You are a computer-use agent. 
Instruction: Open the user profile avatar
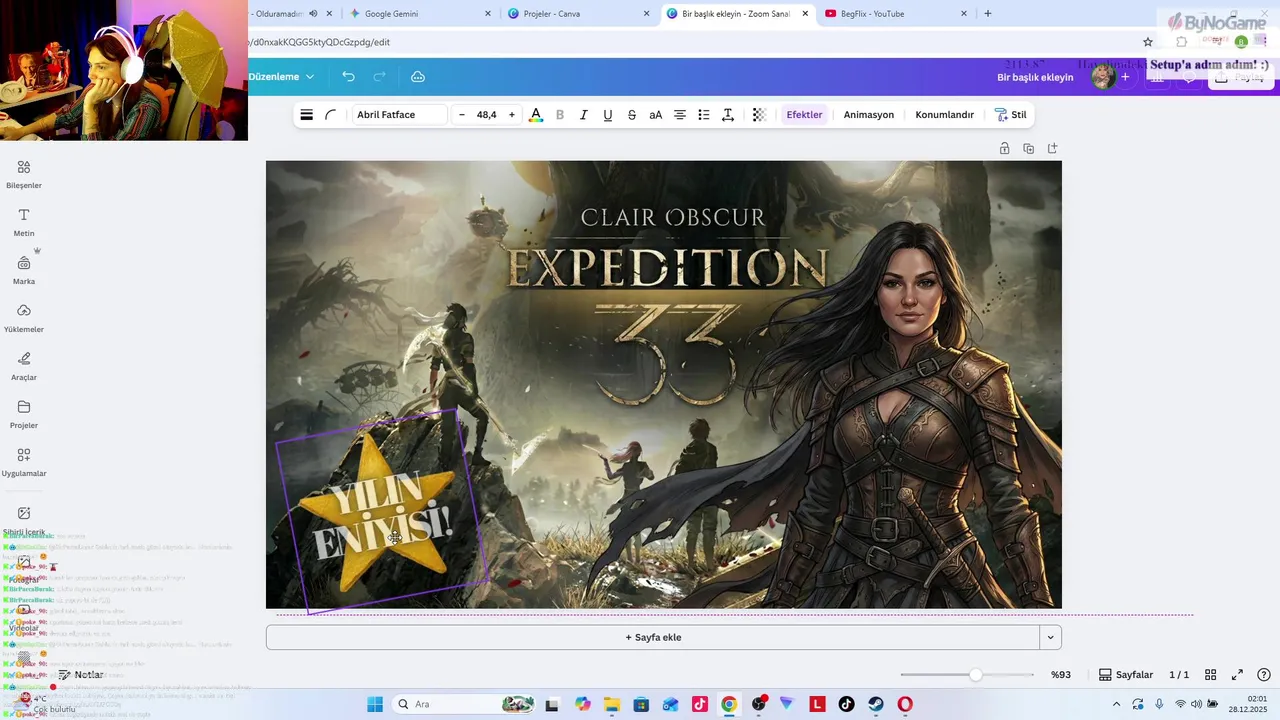click(x=1103, y=77)
